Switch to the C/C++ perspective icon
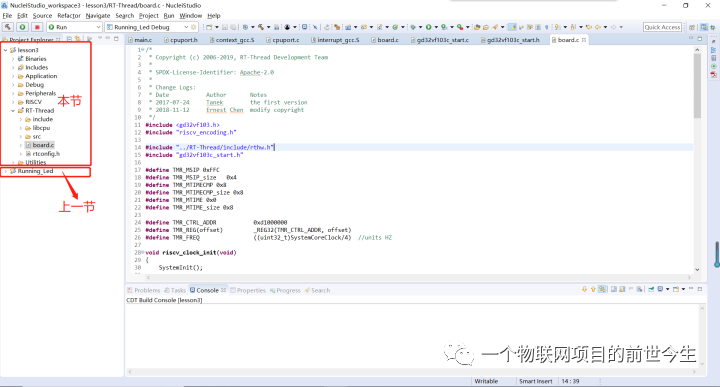The width and height of the screenshot is (720, 387). (704, 27)
